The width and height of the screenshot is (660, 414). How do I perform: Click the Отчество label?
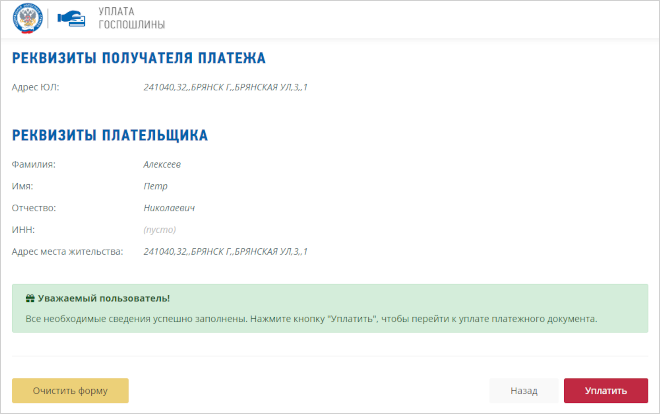tap(34, 208)
